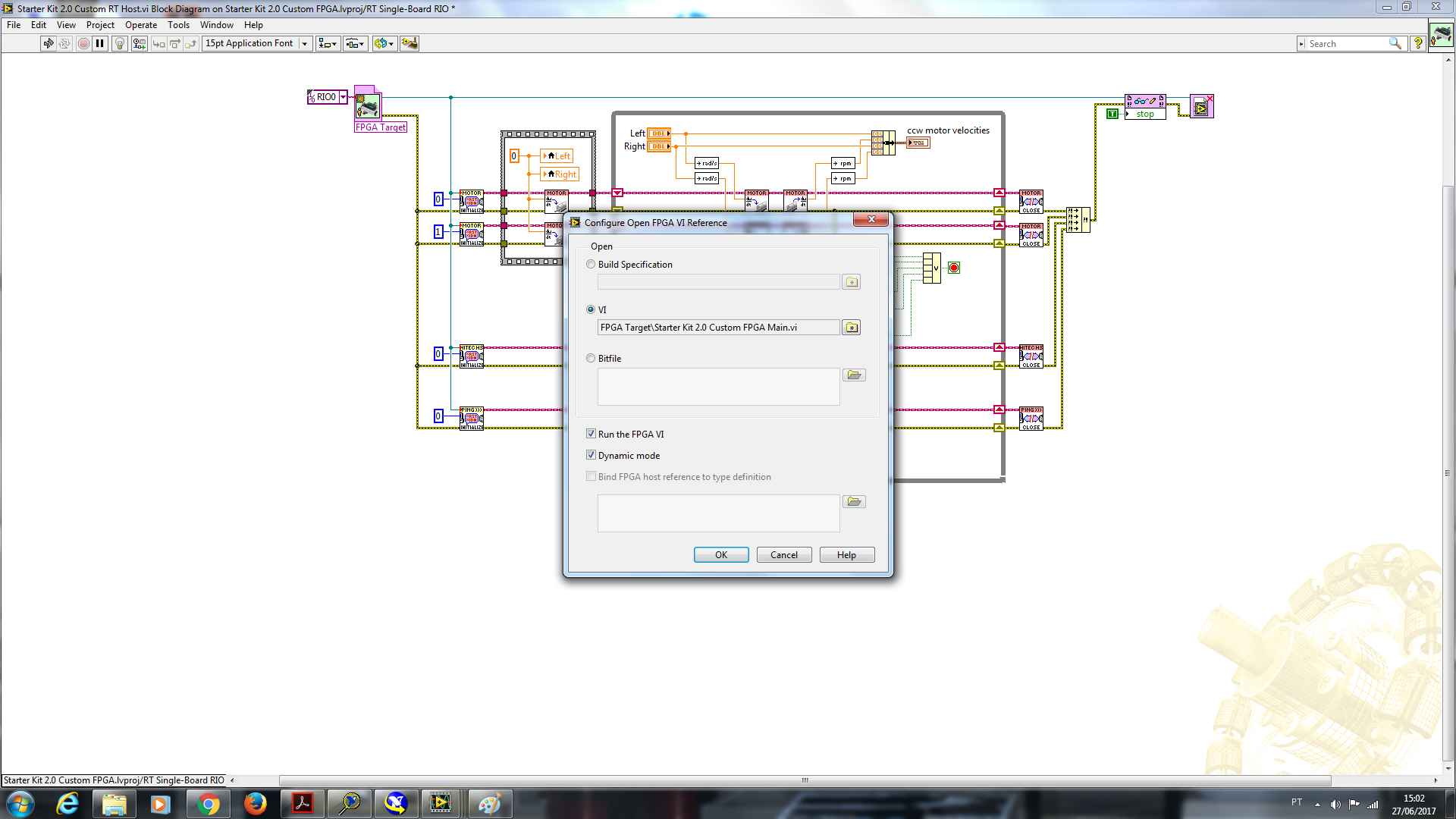Click the Run/Pause toolbar button icon
Image resolution: width=1456 pixels, height=819 pixels.
[99, 43]
